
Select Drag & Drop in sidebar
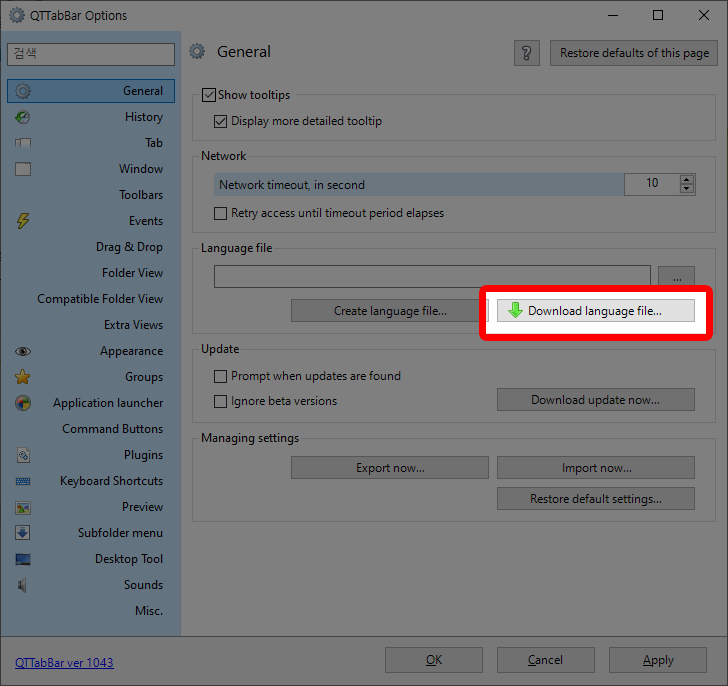click(x=91, y=247)
